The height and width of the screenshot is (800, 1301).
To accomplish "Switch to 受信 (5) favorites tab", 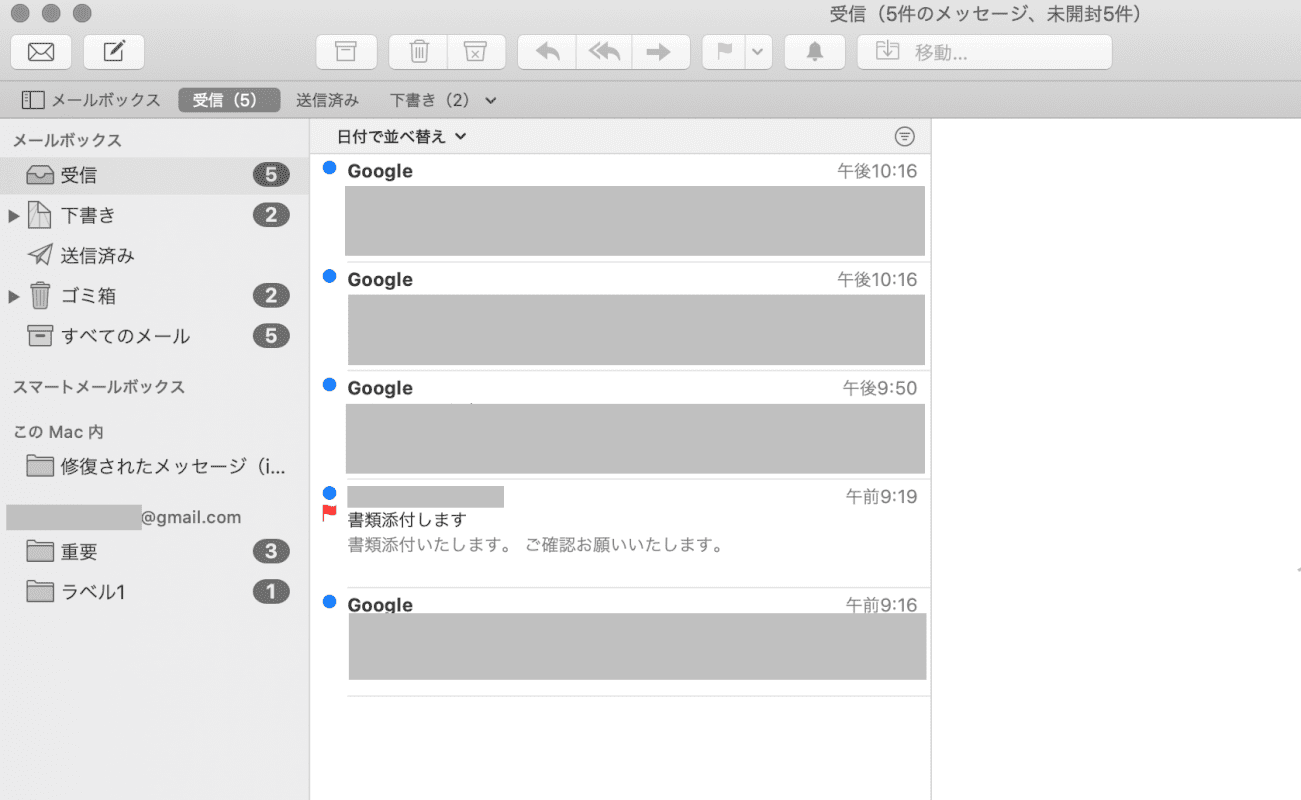I will point(229,100).
